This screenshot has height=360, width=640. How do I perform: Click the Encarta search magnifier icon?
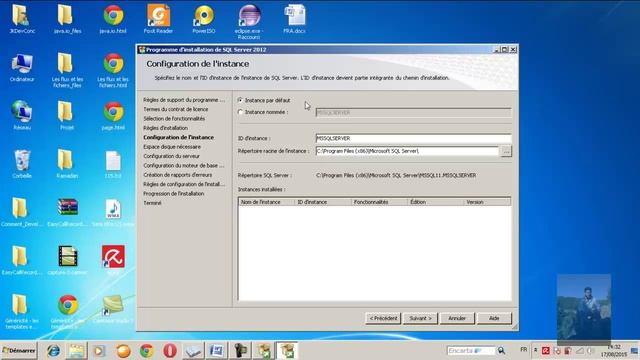tap(501, 351)
